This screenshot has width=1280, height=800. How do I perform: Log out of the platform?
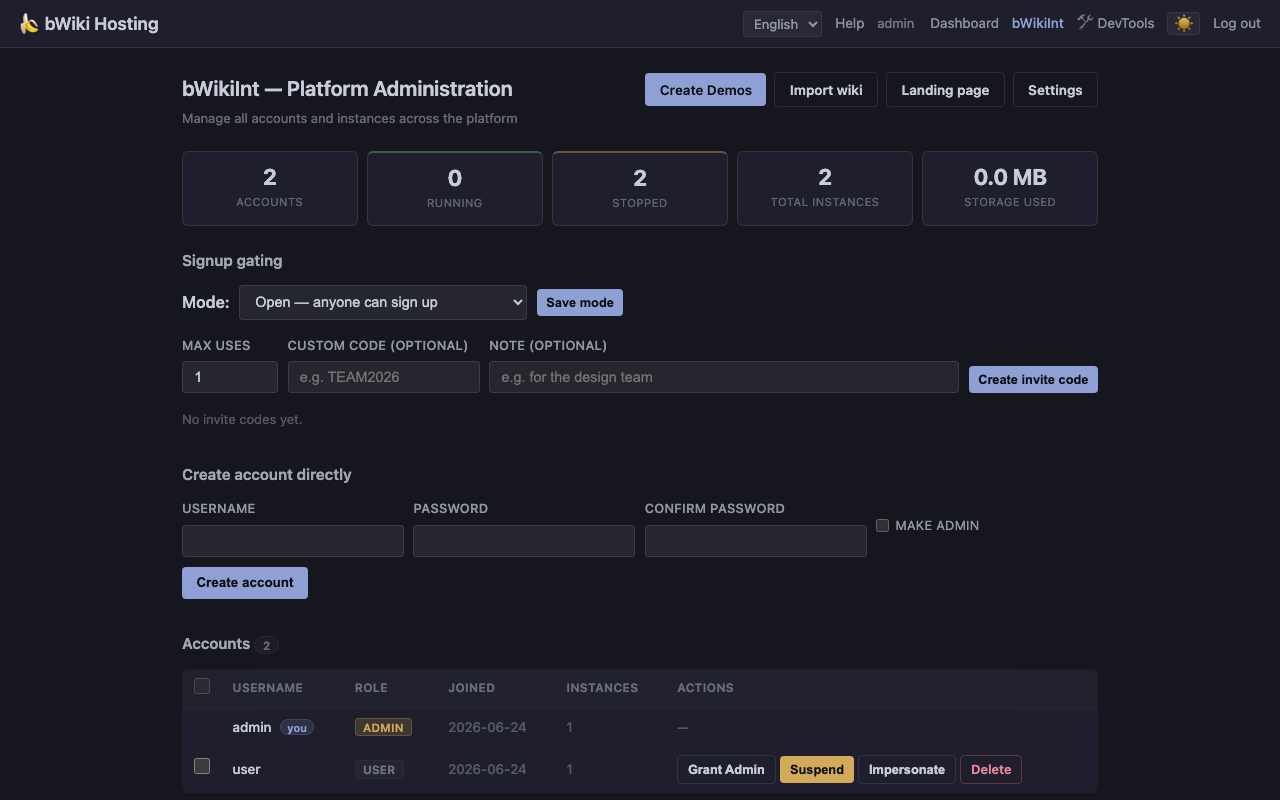click(x=1236, y=23)
